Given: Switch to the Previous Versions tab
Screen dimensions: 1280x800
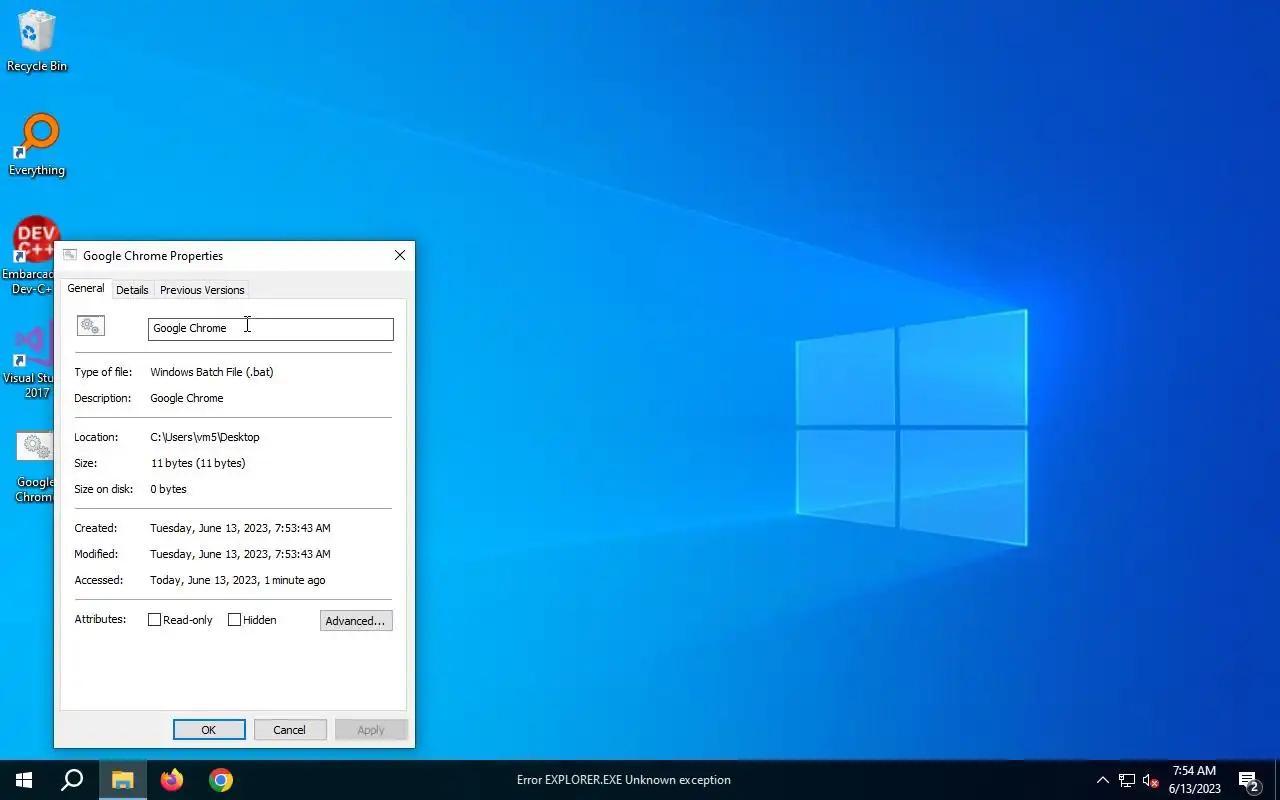Looking at the screenshot, I should point(202,290).
